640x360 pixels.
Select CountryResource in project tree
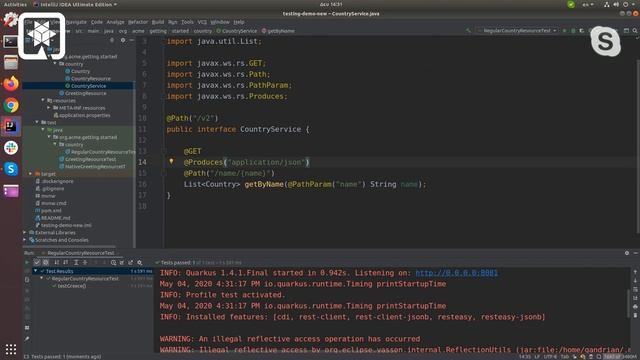[91, 78]
